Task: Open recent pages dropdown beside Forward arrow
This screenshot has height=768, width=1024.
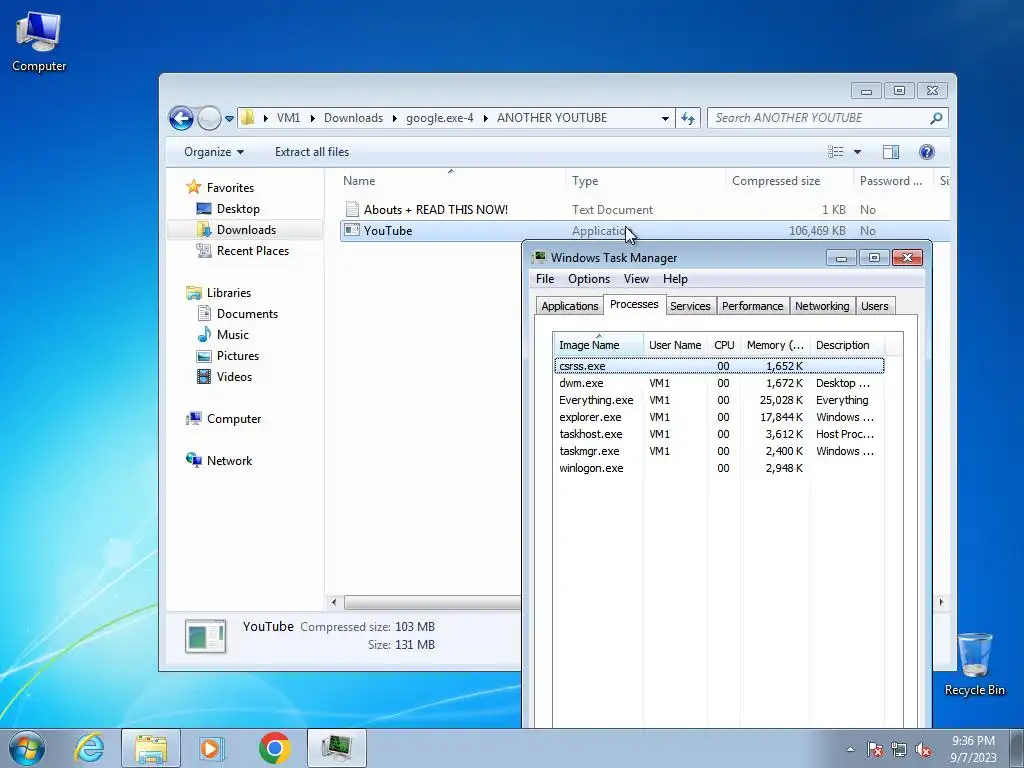Action: (x=229, y=119)
